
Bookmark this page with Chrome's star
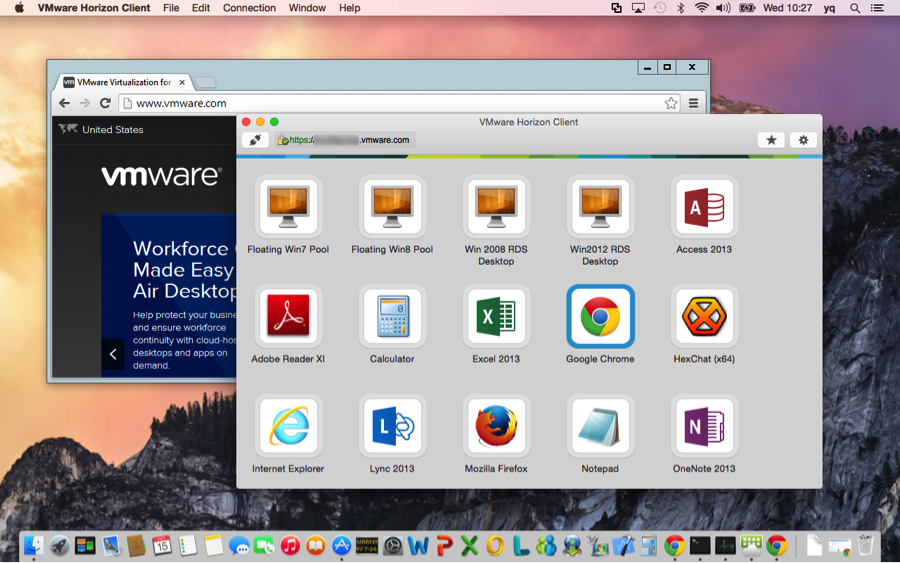[x=670, y=103]
